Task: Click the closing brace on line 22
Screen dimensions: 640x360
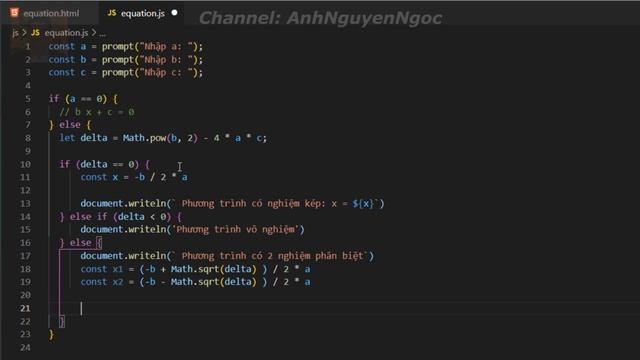Action: coord(62,321)
